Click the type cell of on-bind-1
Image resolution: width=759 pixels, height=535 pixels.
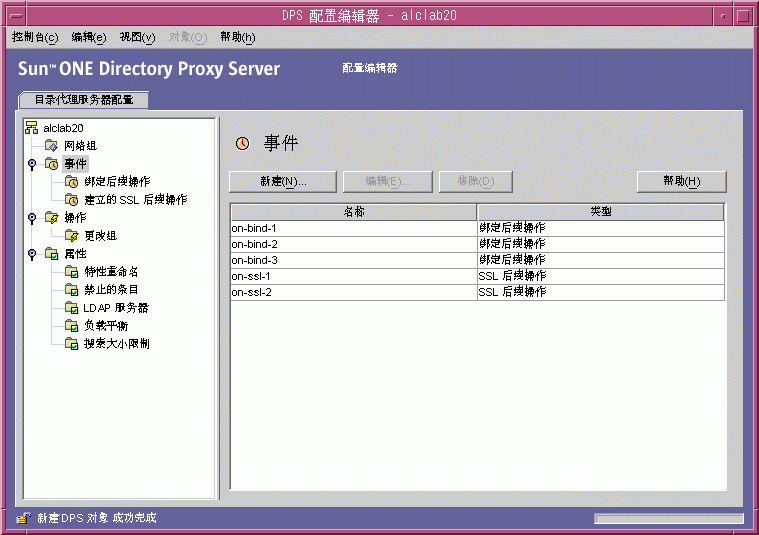click(x=601, y=228)
